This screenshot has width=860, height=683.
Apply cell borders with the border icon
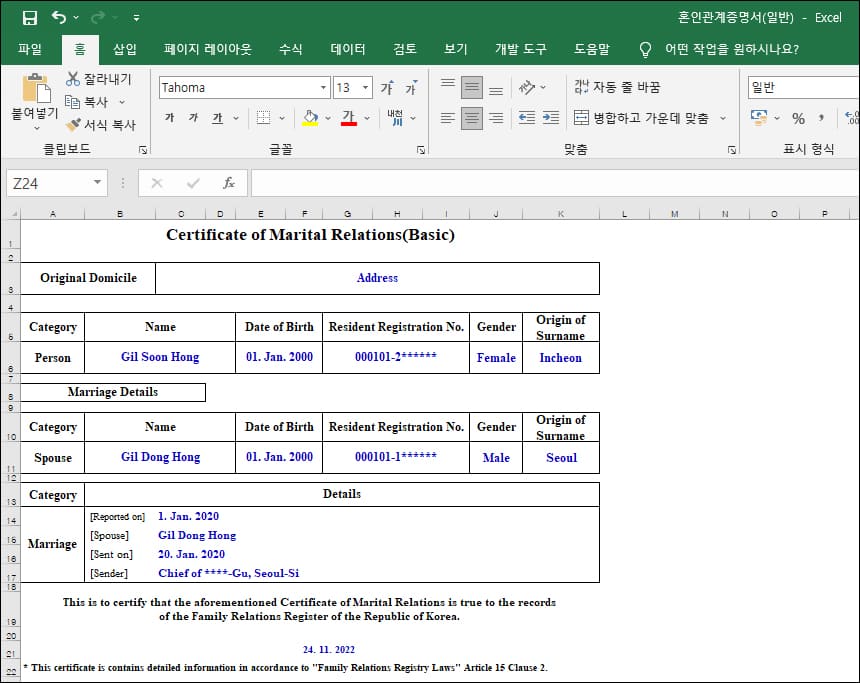(264, 117)
